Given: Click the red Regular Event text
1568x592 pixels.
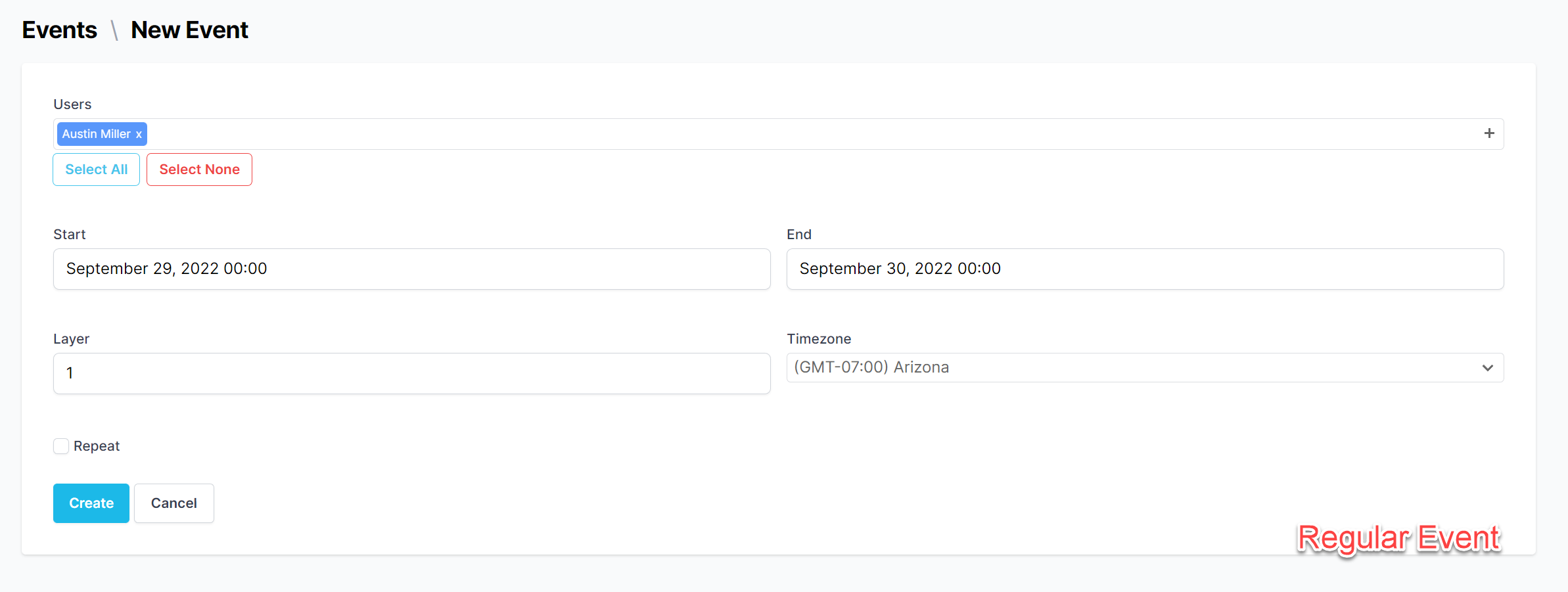Looking at the screenshot, I should (1398, 538).
